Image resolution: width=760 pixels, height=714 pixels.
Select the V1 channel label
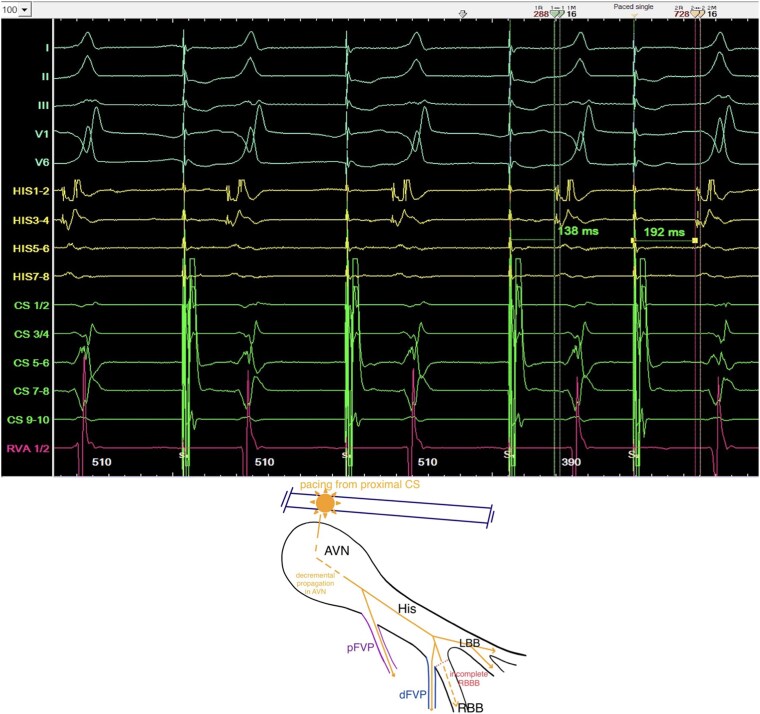[x=42, y=134]
